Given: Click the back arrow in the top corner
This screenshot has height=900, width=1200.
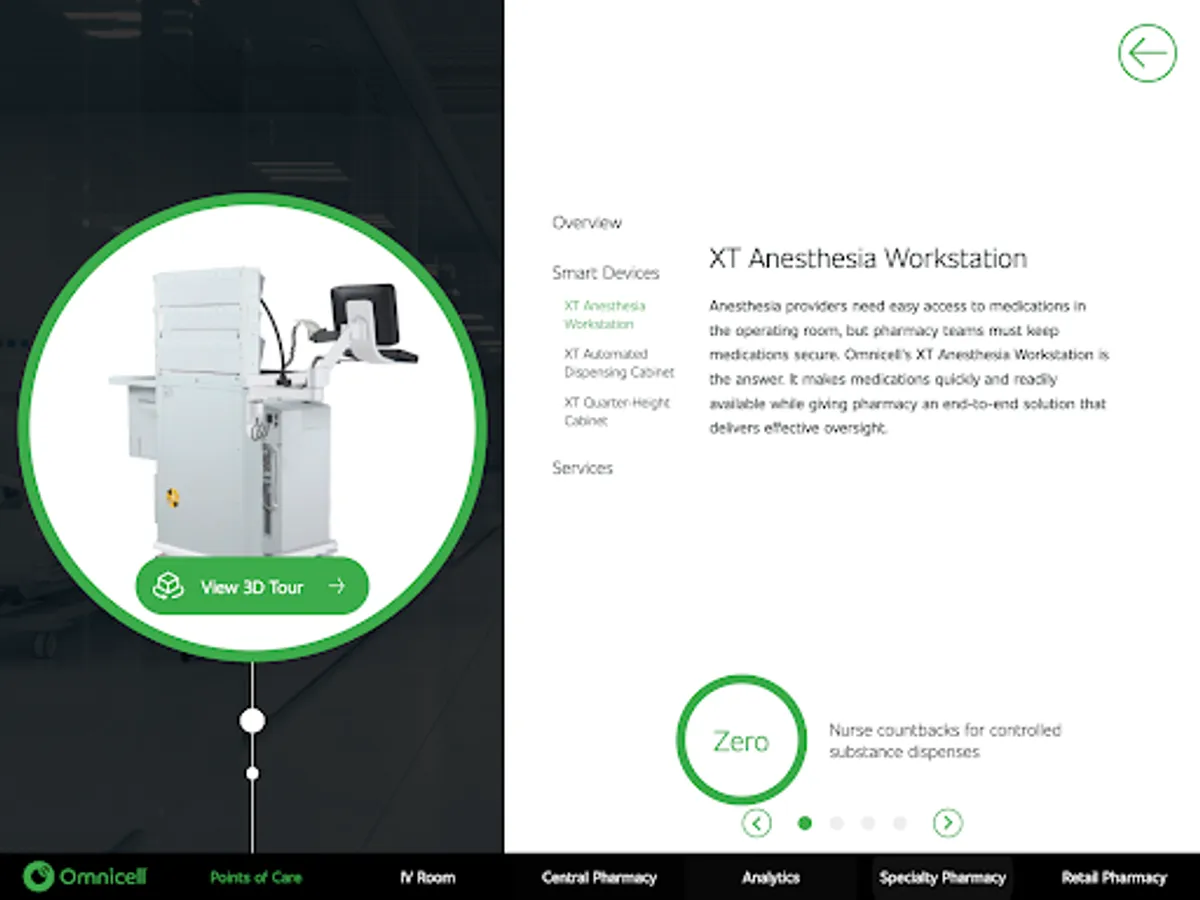Looking at the screenshot, I should (1146, 53).
